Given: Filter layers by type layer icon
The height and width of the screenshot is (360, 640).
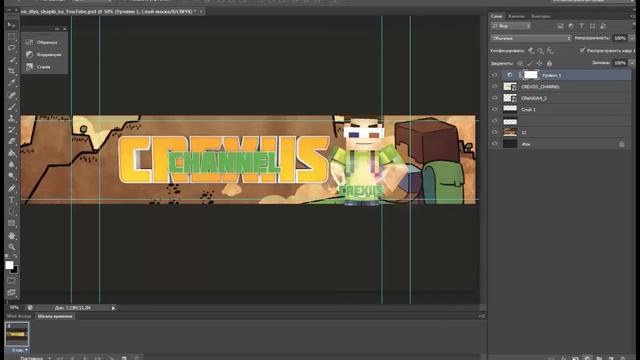Looking at the screenshot, I should (x=582, y=26).
